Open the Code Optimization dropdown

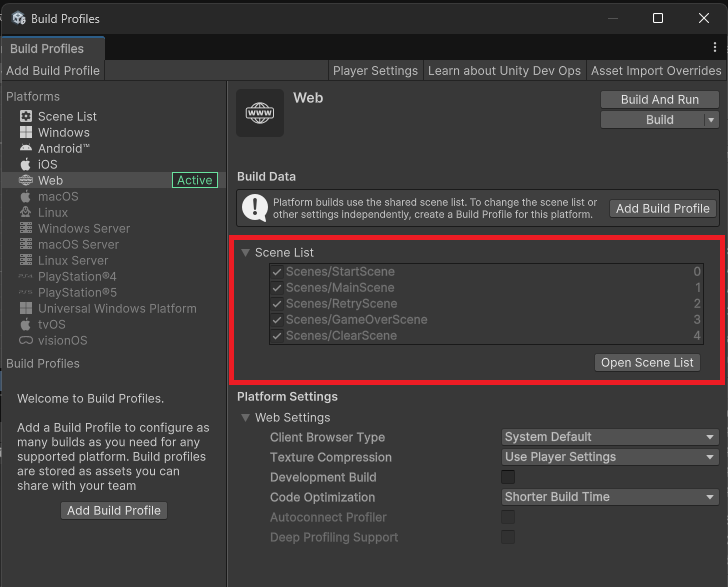[x=610, y=497]
